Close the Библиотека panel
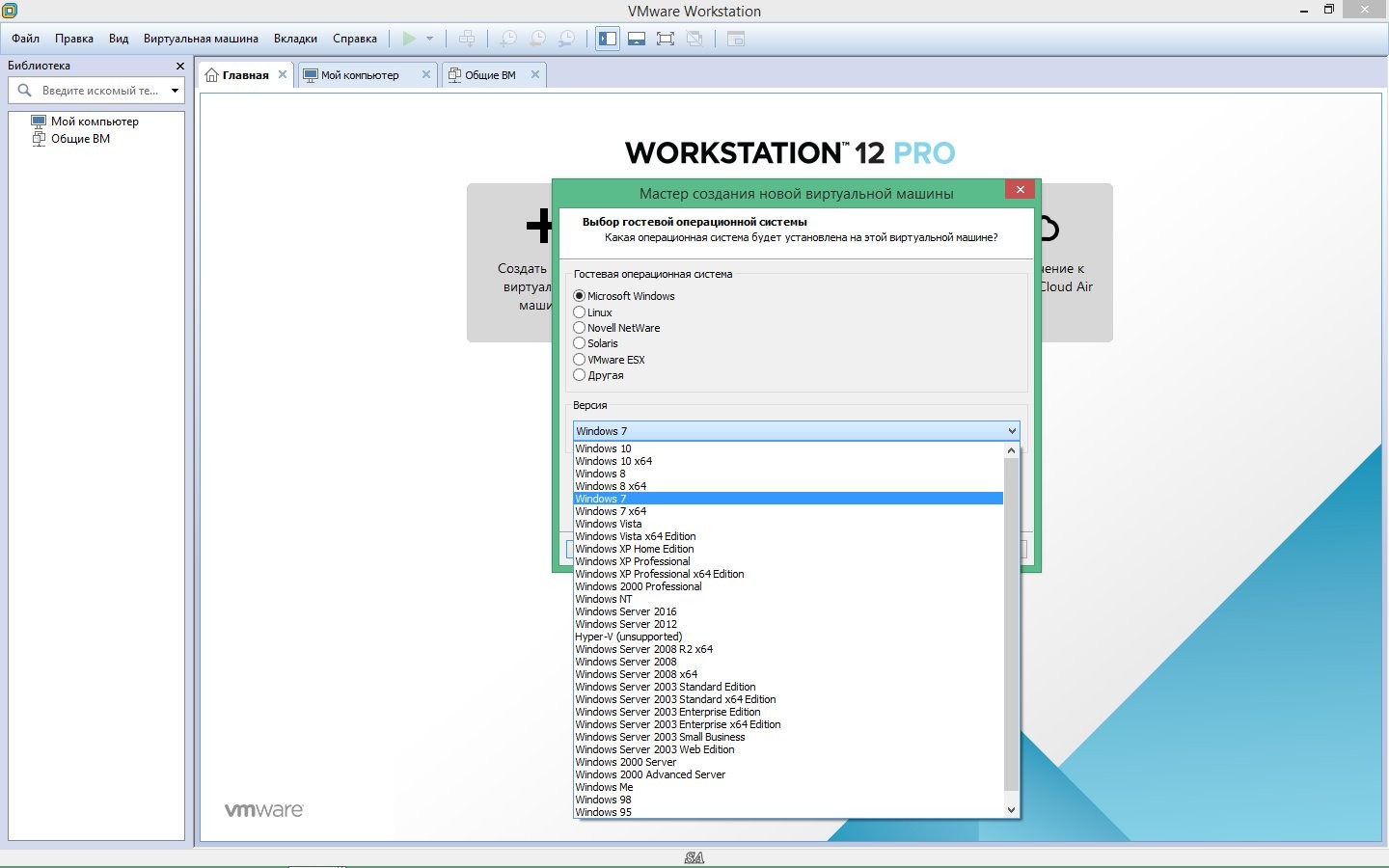 coord(179,66)
